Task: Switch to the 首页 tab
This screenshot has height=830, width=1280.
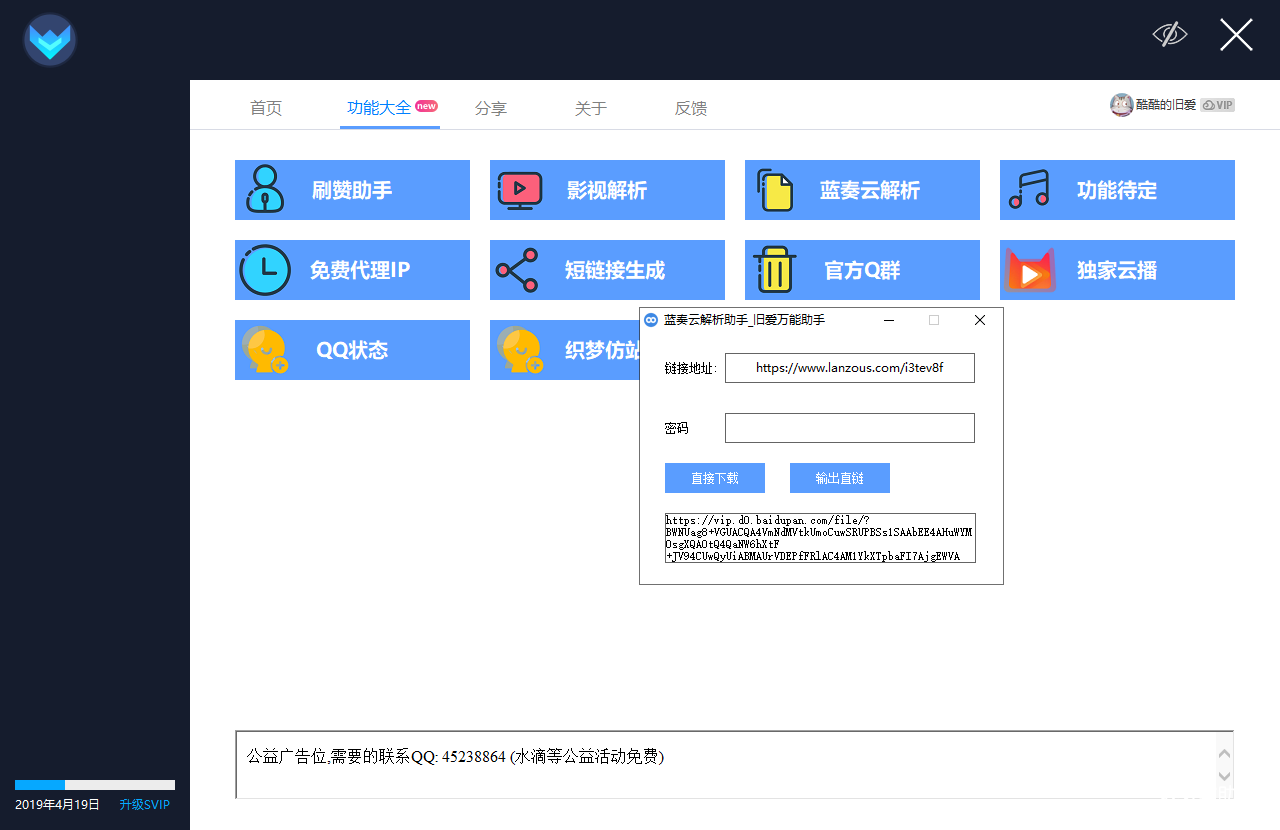Action: pos(266,108)
